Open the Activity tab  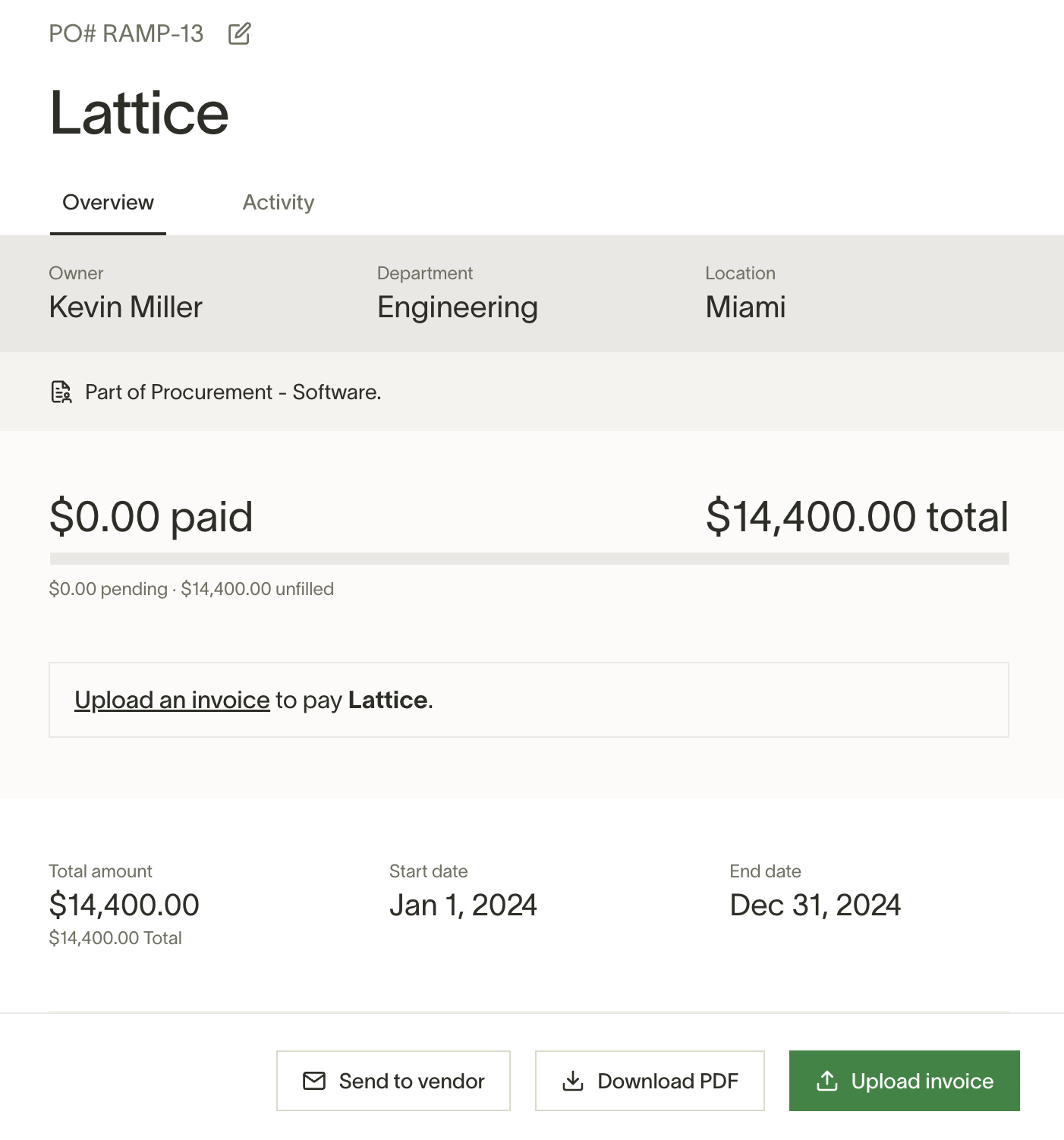pos(279,203)
